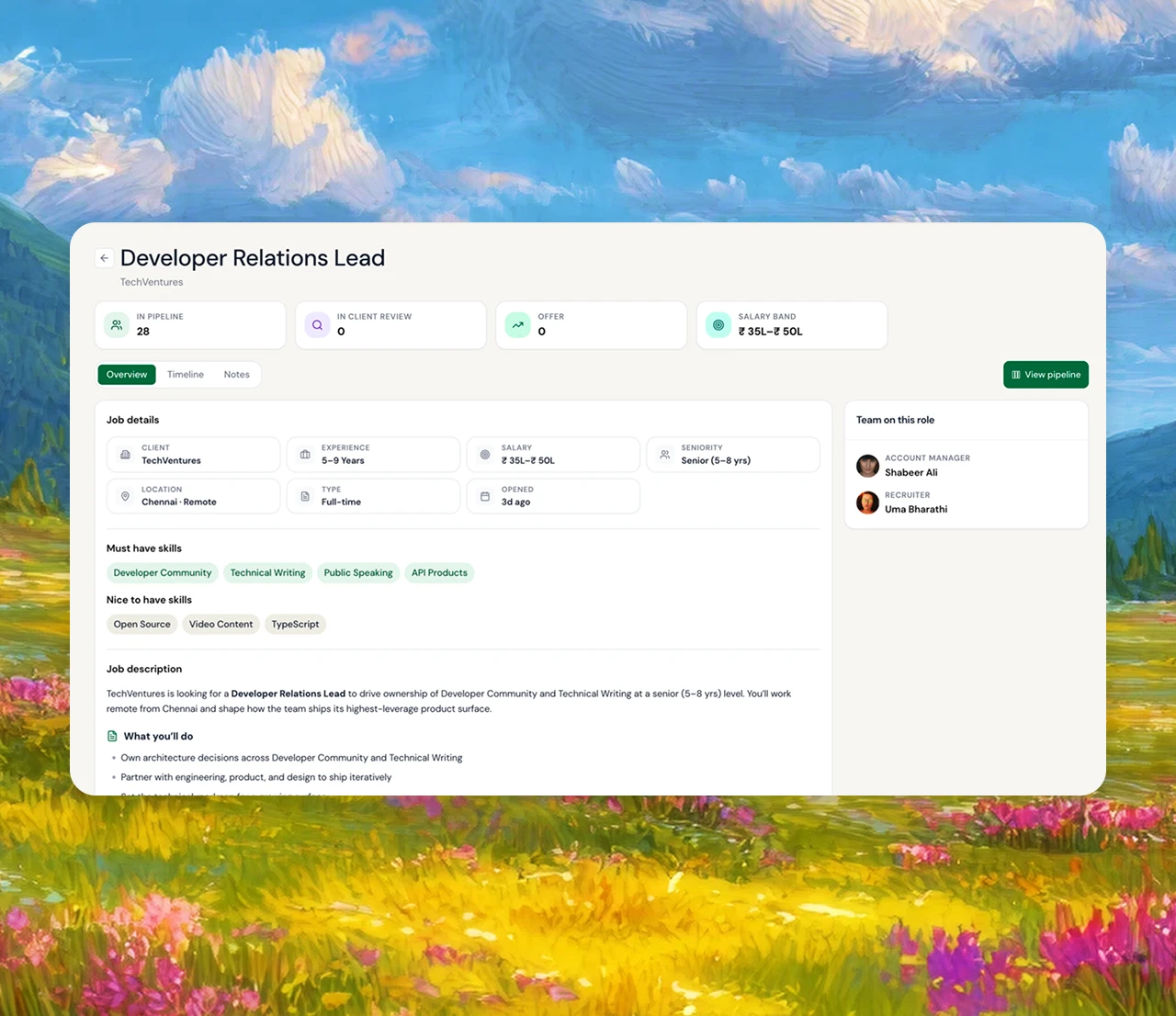Click the Salary ₹ 35L–₹ 50L detail field
Screen dimensions: 1176x1016
click(x=554, y=455)
